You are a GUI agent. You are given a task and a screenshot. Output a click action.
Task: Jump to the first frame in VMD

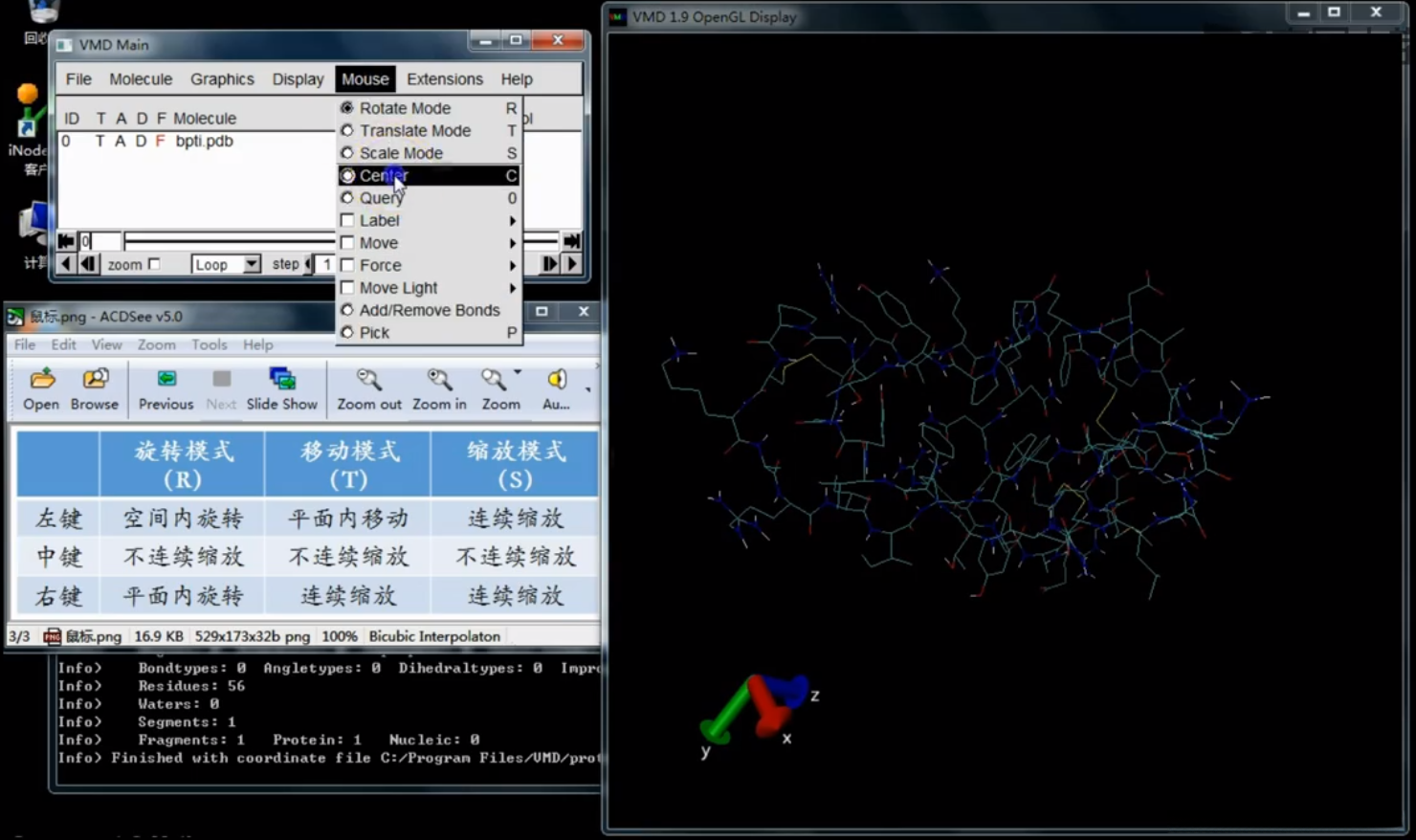point(66,241)
